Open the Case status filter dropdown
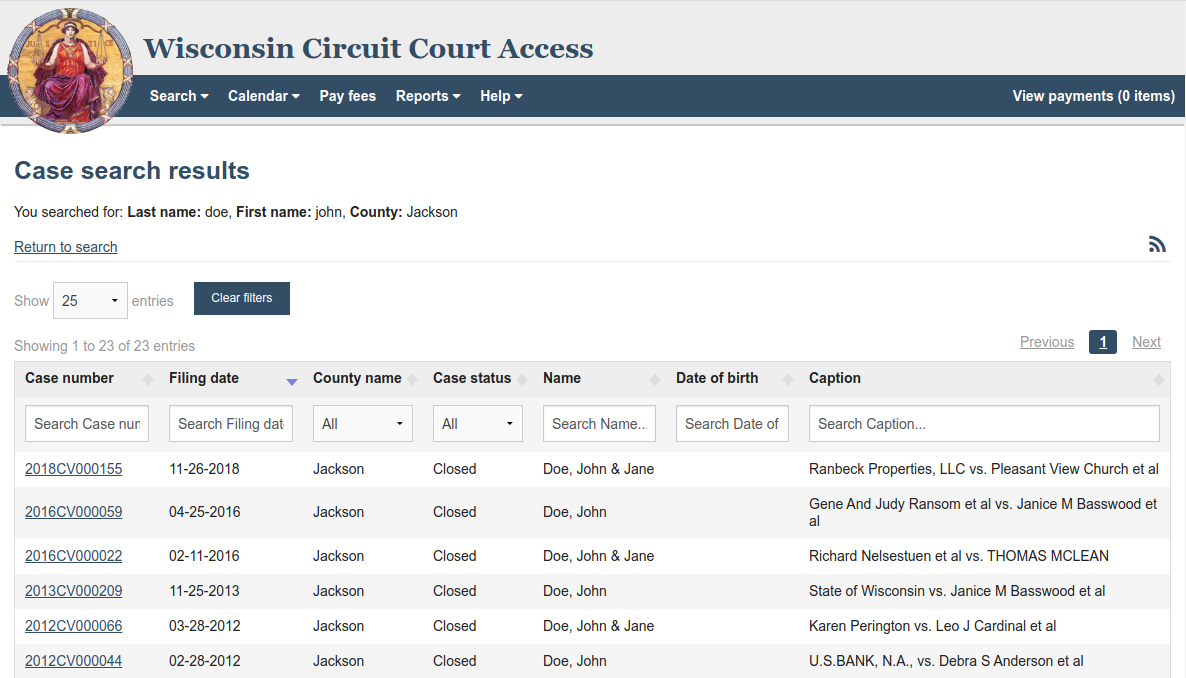This screenshot has height=678, width=1186. [477, 424]
